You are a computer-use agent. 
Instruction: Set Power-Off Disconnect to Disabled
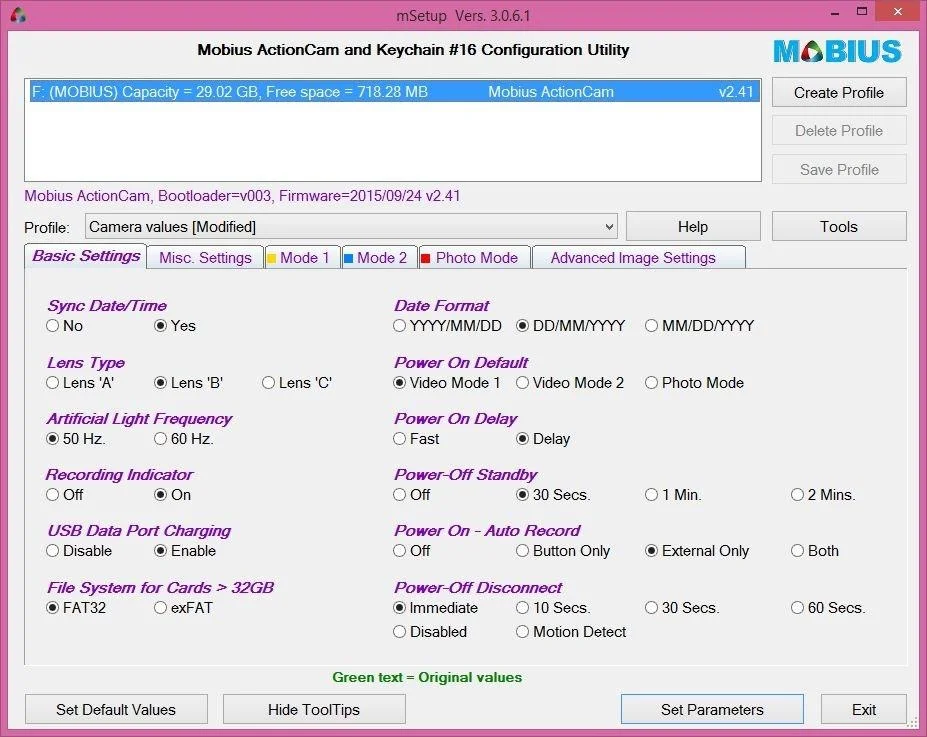430,632
